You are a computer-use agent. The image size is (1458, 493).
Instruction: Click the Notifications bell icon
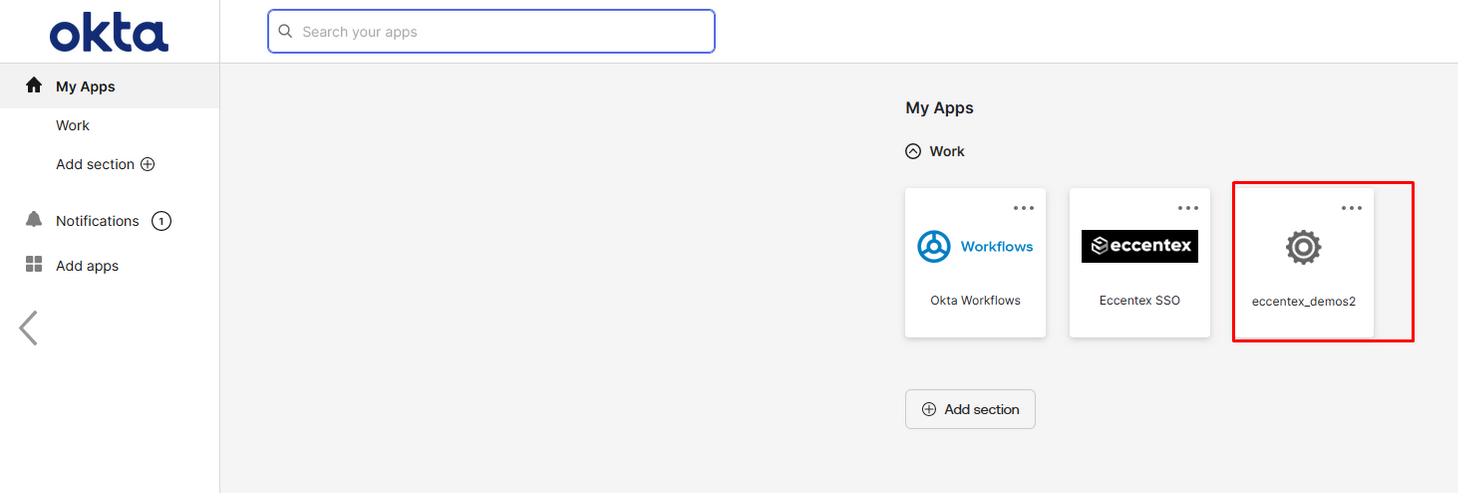tap(34, 220)
